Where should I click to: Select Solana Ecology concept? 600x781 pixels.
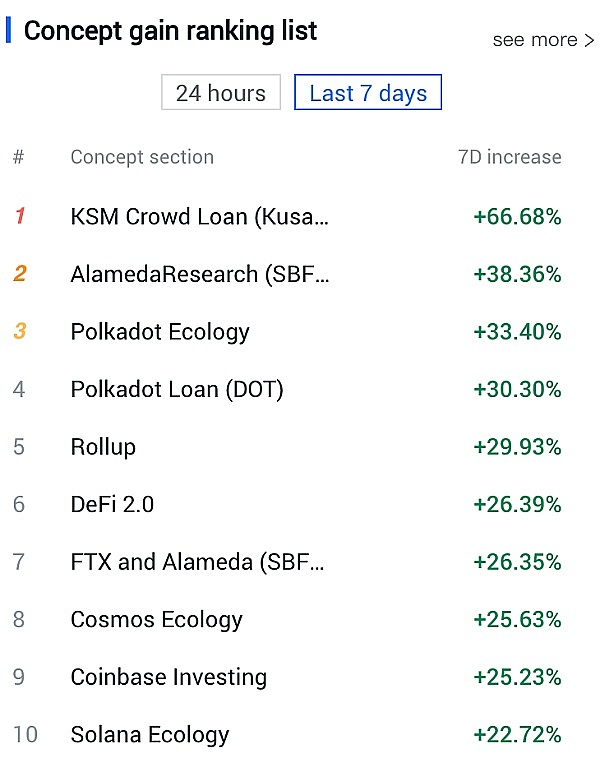tap(150, 735)
